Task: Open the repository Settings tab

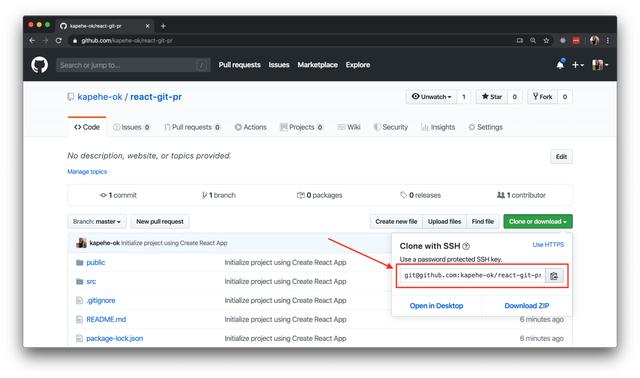Action: [x=485, y=127]
